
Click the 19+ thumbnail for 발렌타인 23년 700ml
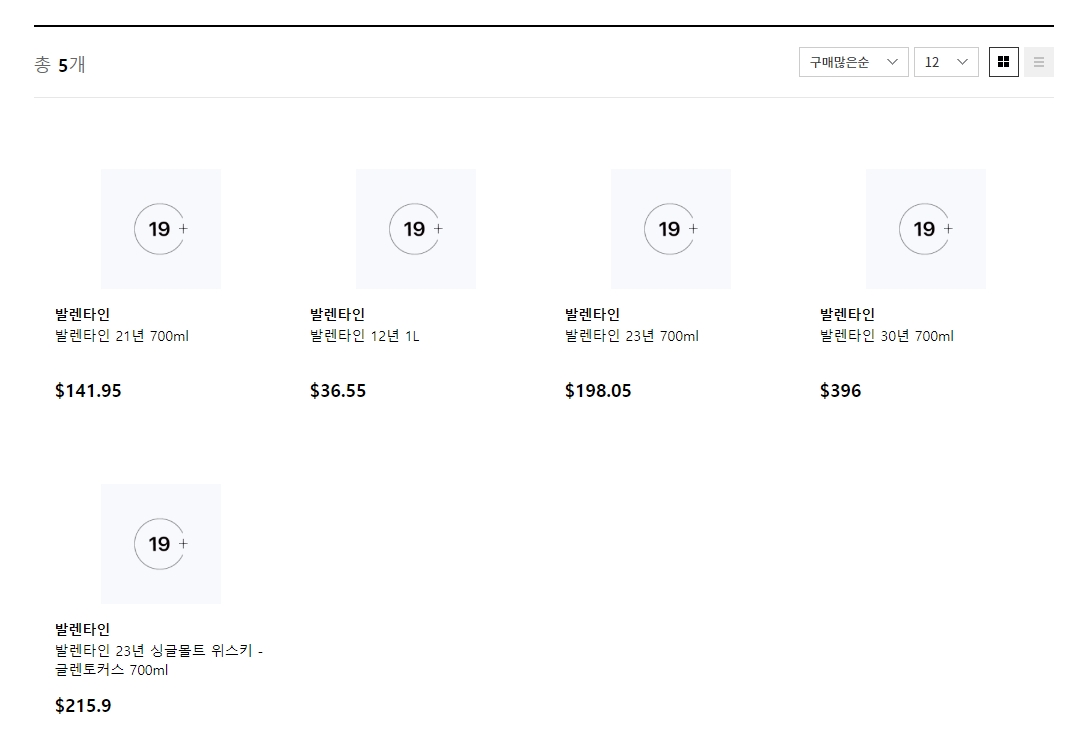(x=671, y=229)
